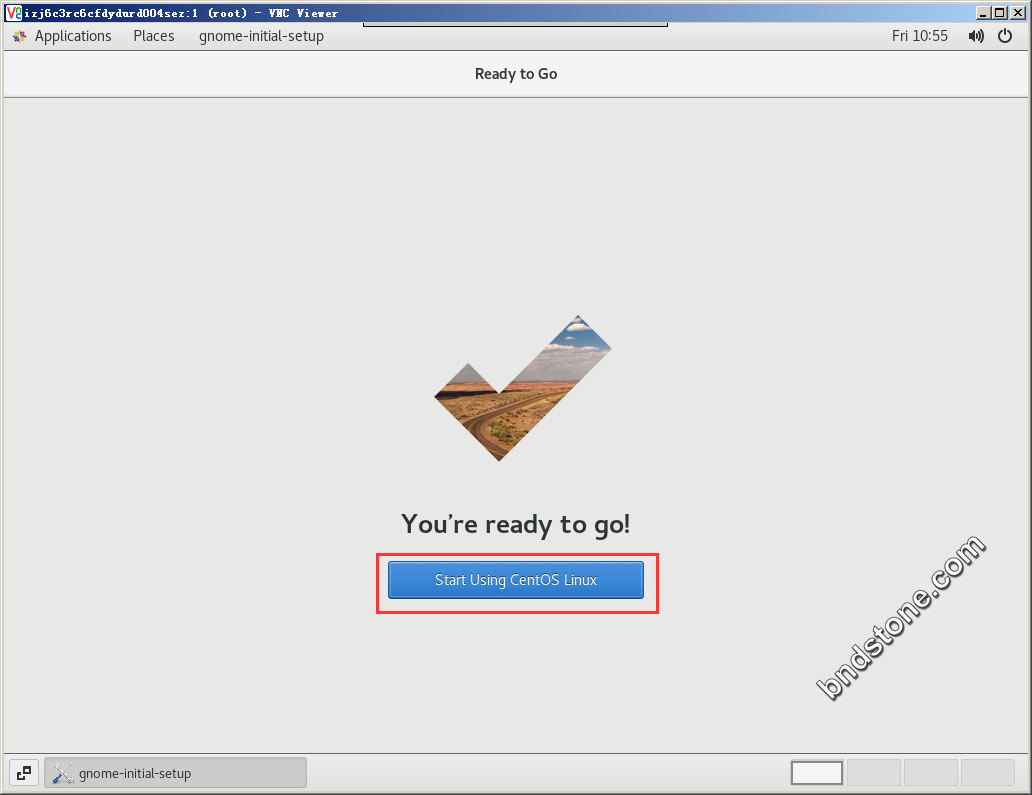
Task: Click the Ready to Go header title
Action: tap(516, 74)
